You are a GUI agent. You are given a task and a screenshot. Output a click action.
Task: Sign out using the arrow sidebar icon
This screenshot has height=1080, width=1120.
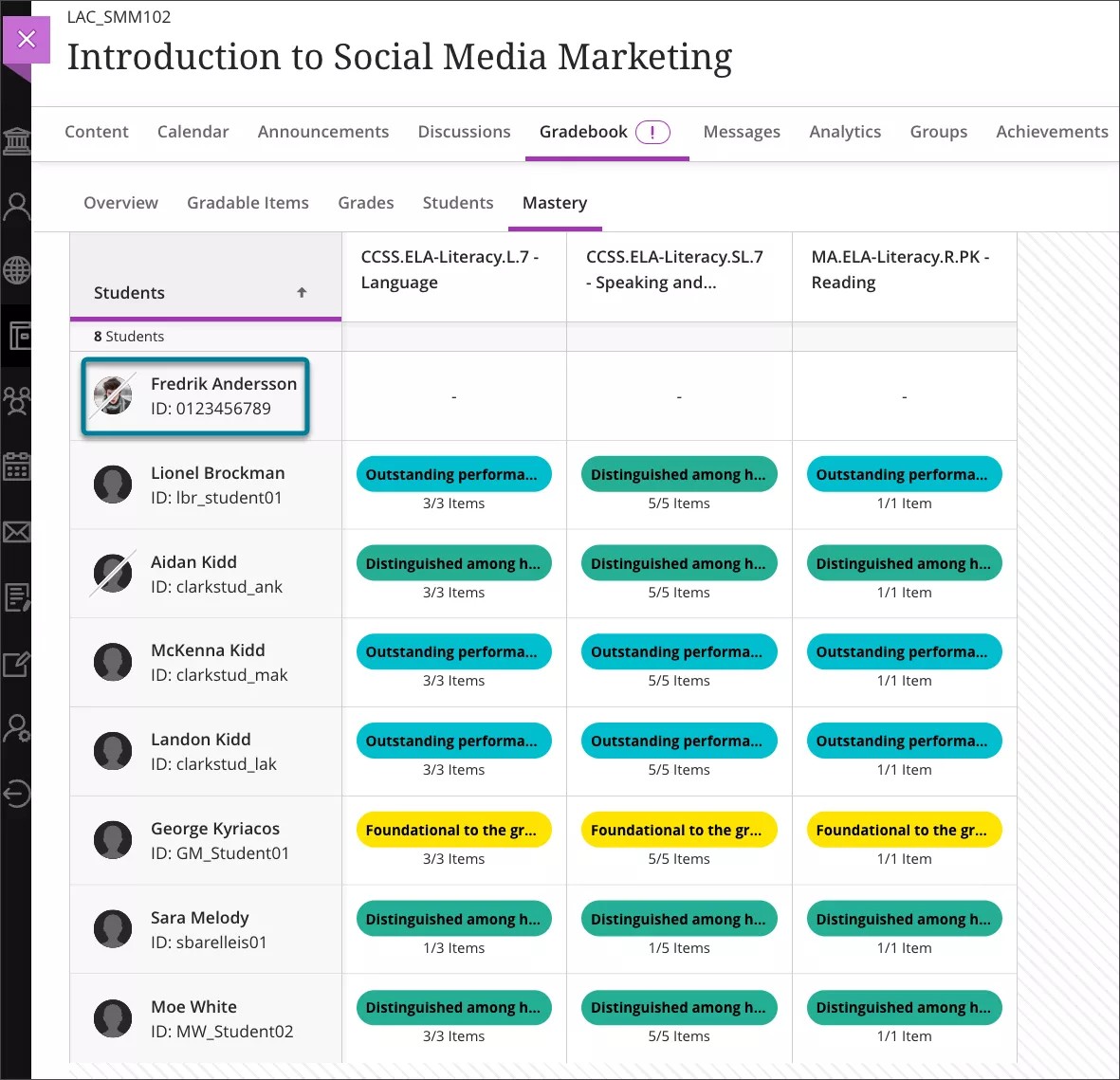(17, 795)
